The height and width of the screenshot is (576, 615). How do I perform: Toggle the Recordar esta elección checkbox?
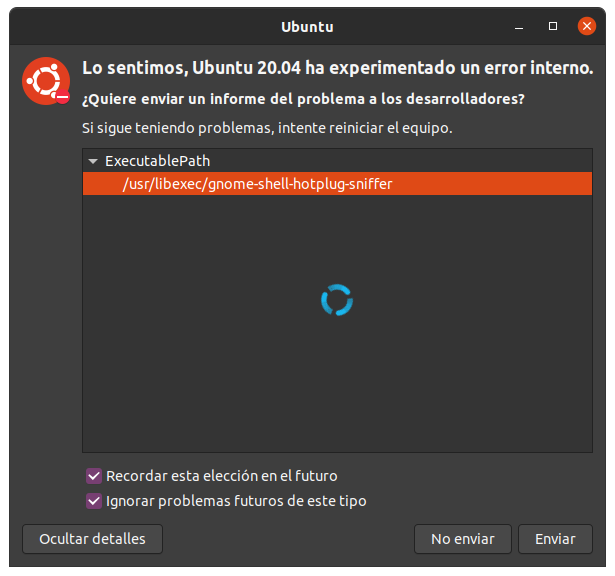pyautogui.click(x=94, y=476)
